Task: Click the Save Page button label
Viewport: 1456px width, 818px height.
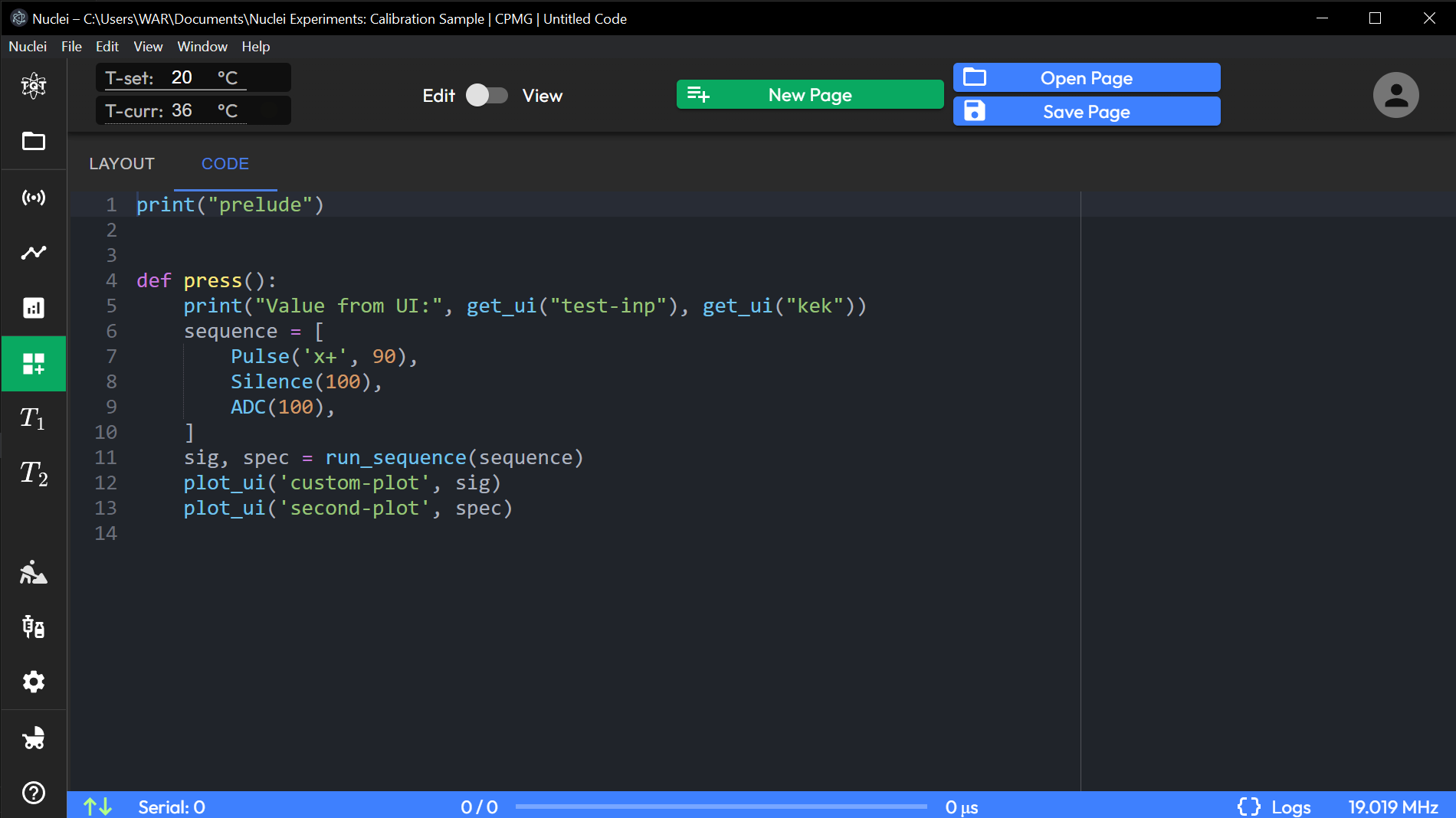Action: 1086,112
